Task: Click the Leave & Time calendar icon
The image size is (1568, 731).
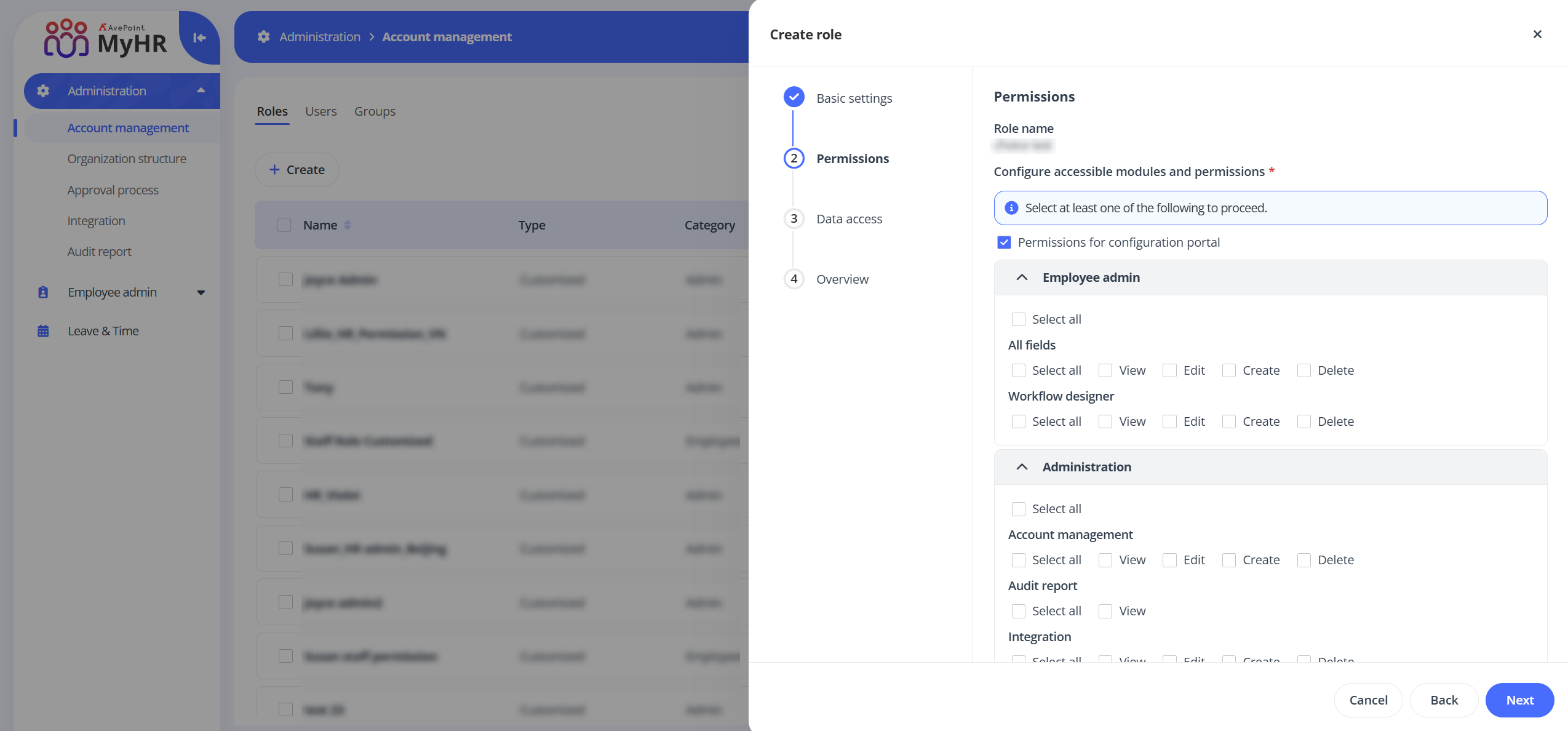Action: (x=43, y=331)
